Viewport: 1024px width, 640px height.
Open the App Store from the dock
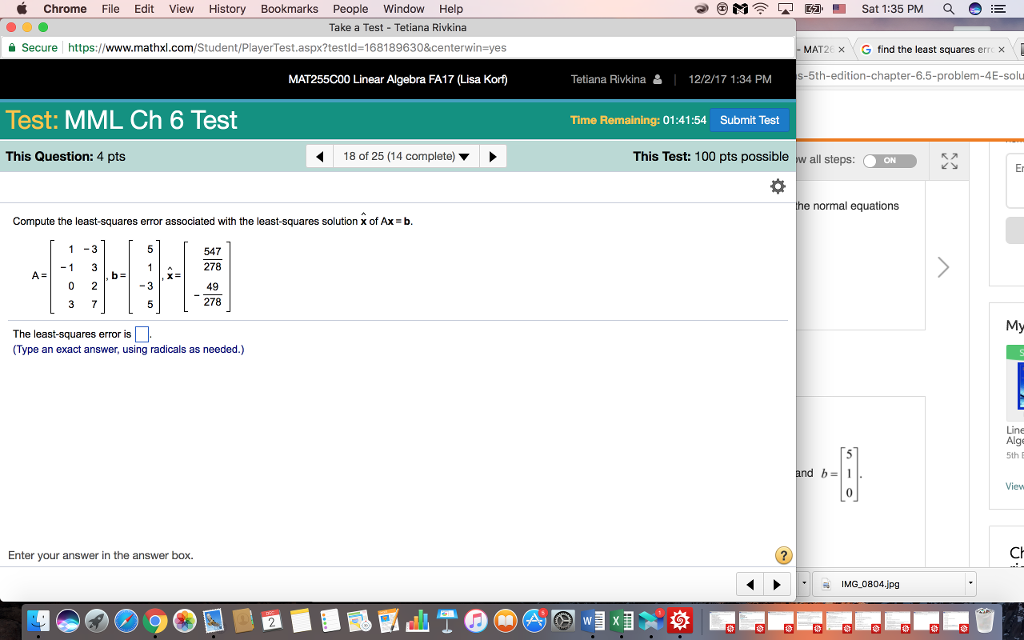(534, 621)
